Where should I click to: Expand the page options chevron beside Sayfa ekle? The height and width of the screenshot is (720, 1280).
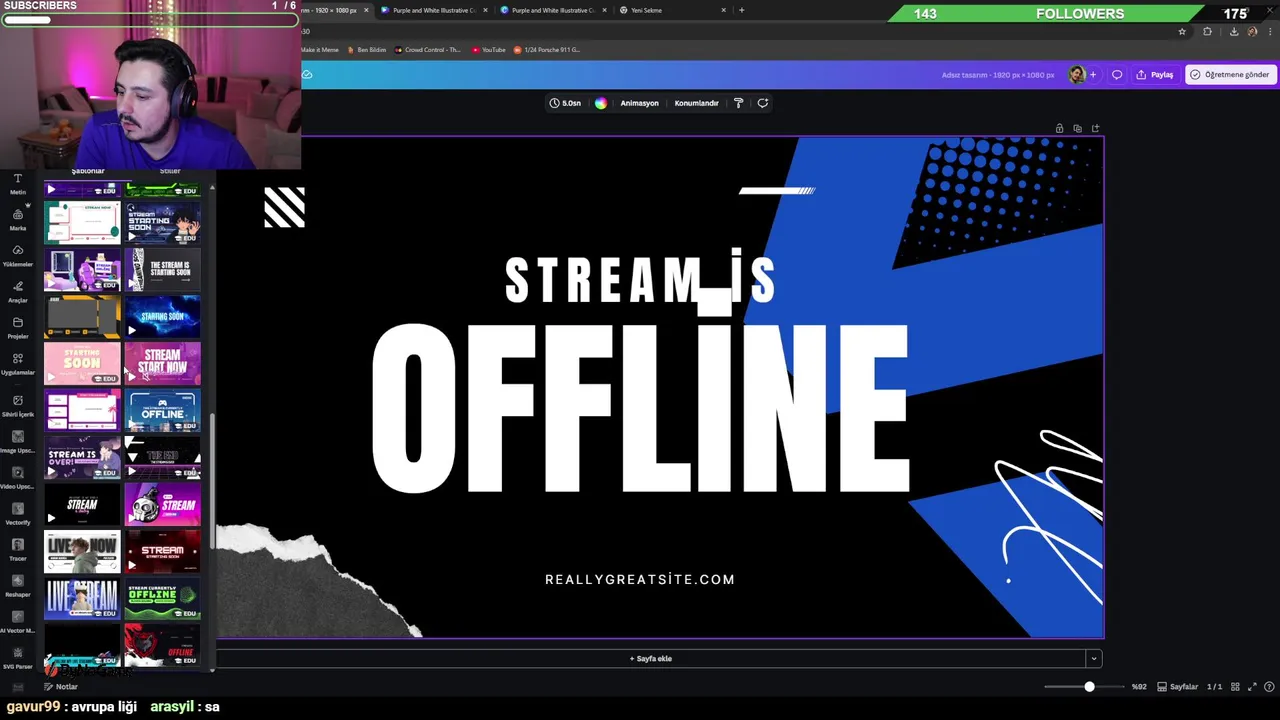pos(1094,659)
